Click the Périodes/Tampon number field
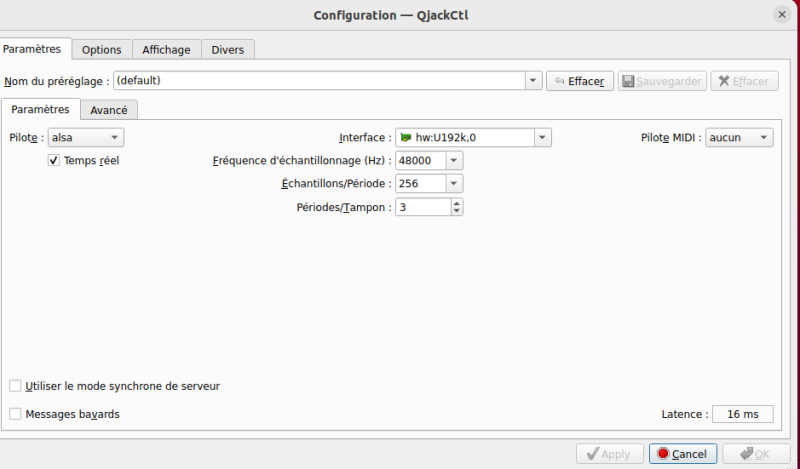 [x=423, y=207]
